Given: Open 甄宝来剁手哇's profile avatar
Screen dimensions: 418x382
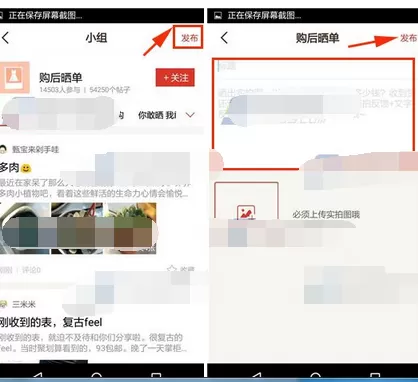Looking at the screenshot, I should (x=3, y=149).
